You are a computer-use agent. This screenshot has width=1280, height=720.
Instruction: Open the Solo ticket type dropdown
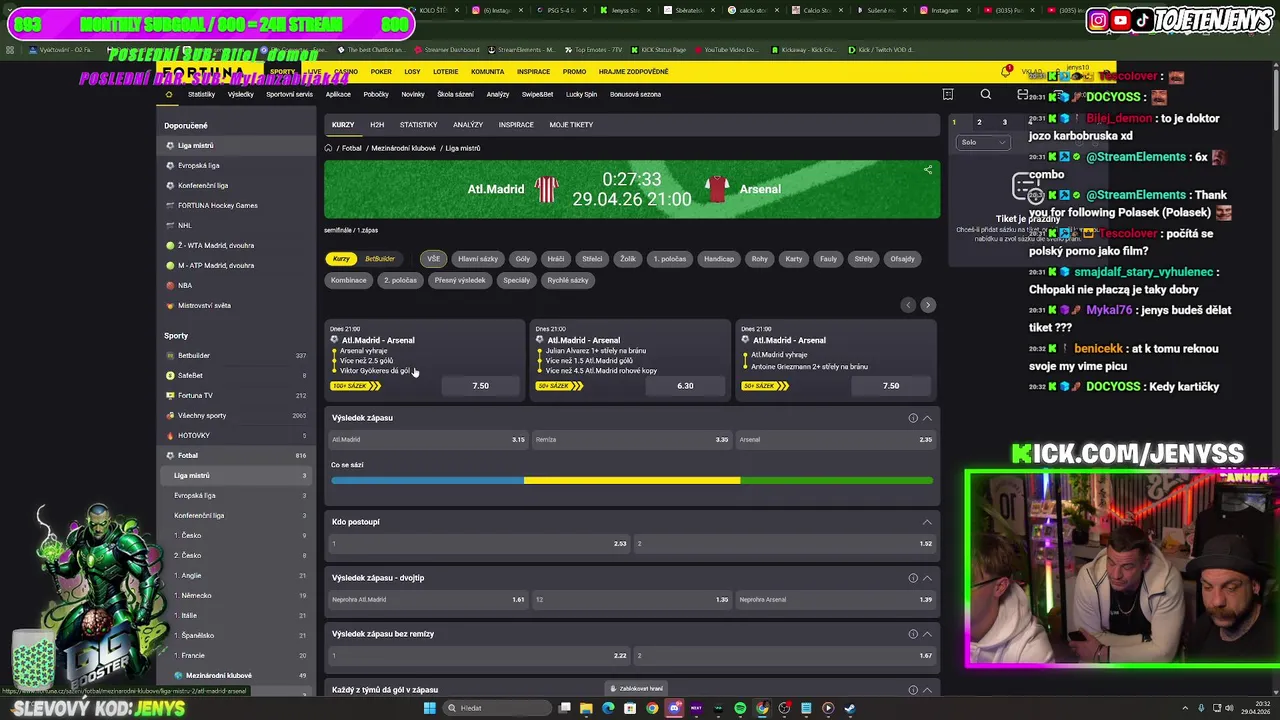(x=984, y=142)
